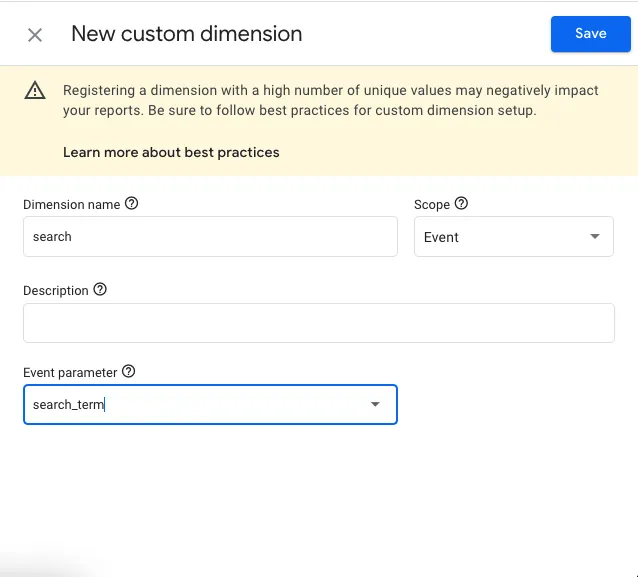638x577 pixels.
Task: Click the warning triangle icon
Action: [35, 91]
